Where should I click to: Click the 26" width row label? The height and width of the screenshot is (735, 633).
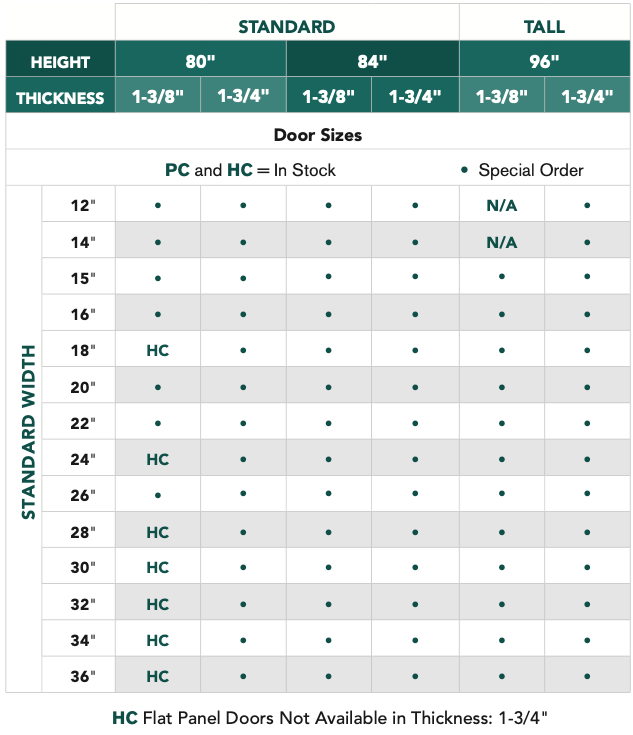click(84, 495)
